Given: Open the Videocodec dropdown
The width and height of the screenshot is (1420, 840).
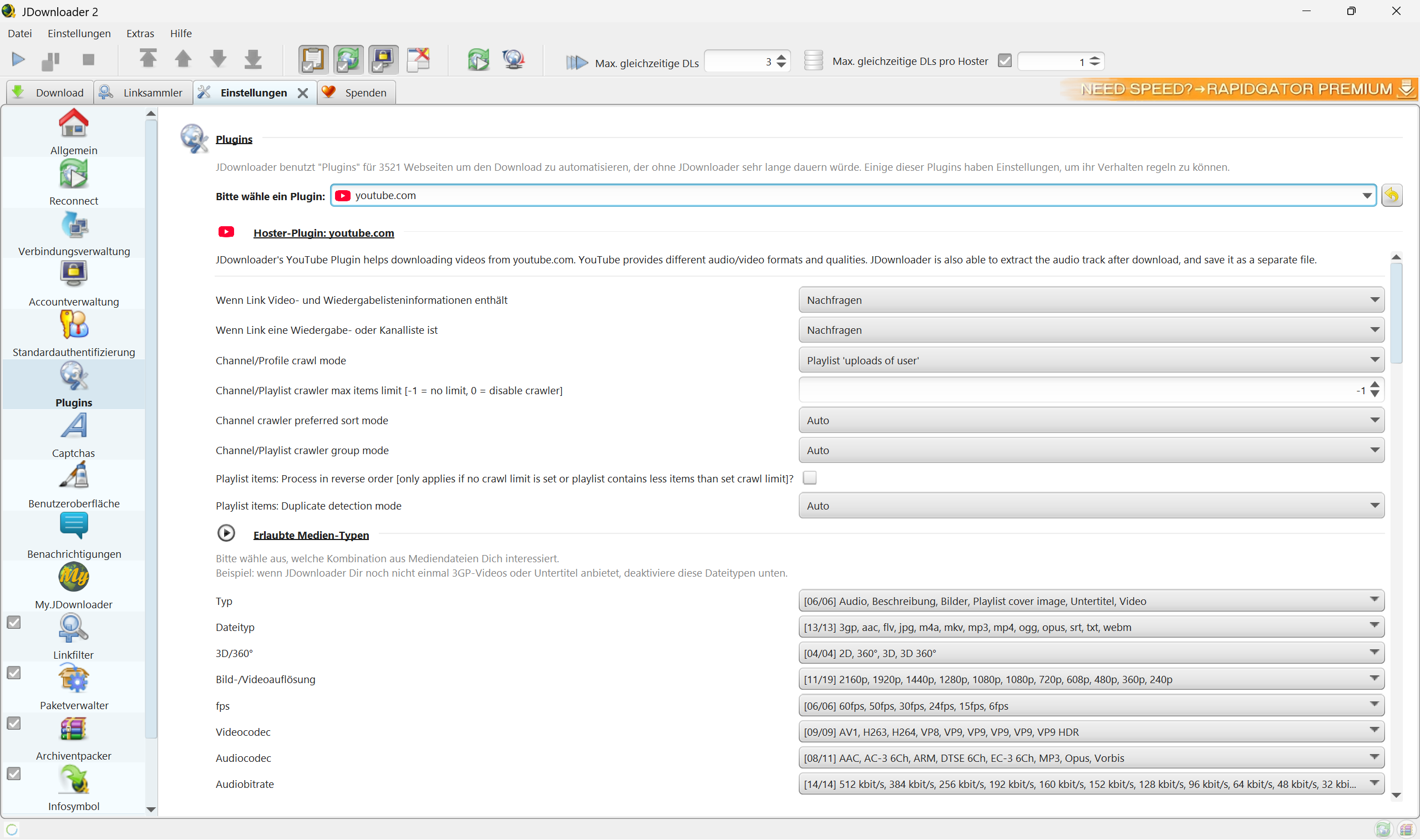Looking at the screenshot, I should tap(1091, 731).
